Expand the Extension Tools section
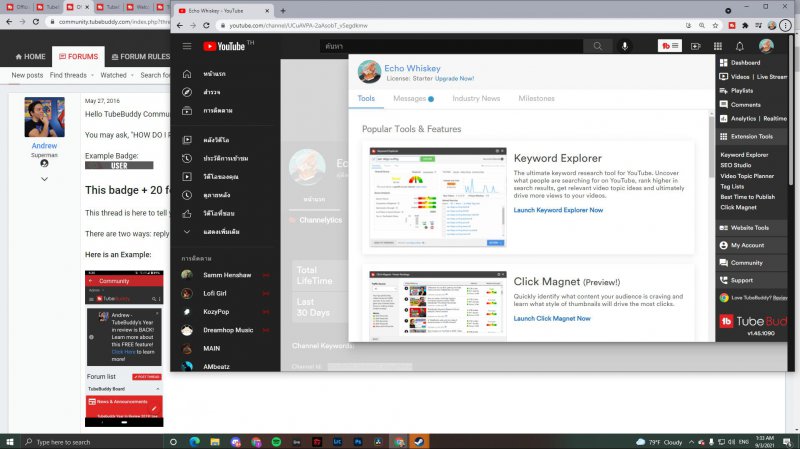 click(x=751, y=136)
